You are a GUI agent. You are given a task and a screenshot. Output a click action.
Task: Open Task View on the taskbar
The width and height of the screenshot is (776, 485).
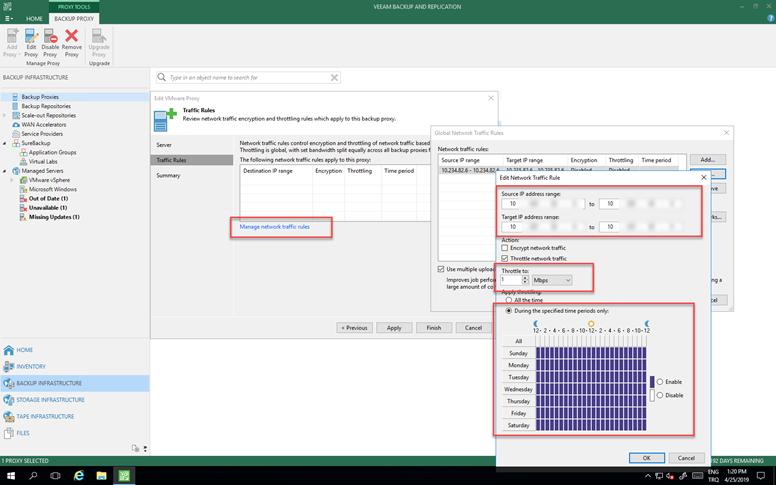pyautogui.click(x=55, y=476)
